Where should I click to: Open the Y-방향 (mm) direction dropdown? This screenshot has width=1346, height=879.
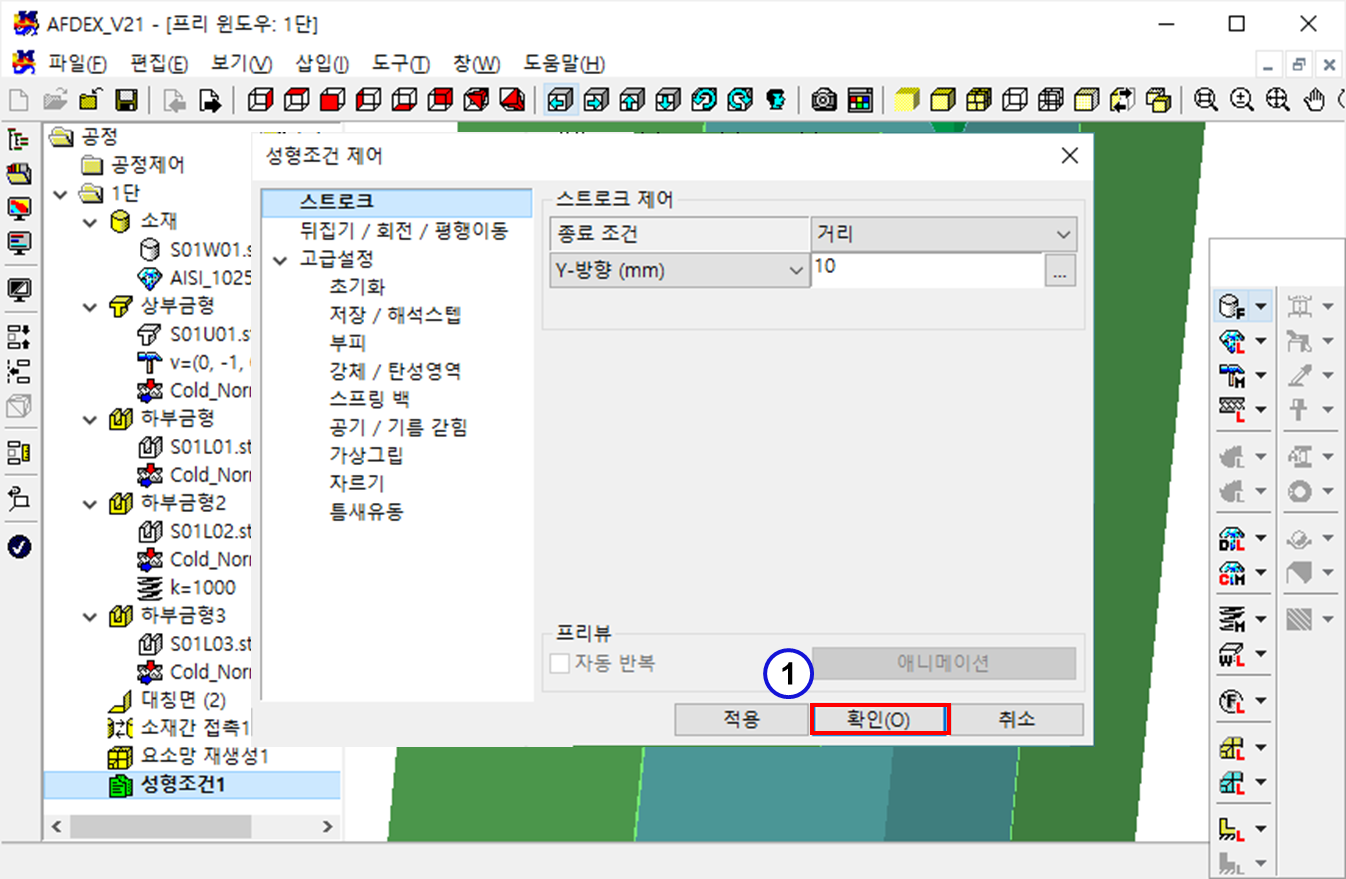tap(679, 270)
